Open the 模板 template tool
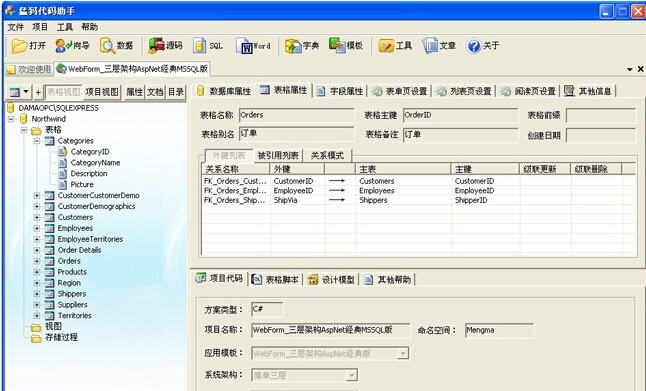 coord(346,46)
